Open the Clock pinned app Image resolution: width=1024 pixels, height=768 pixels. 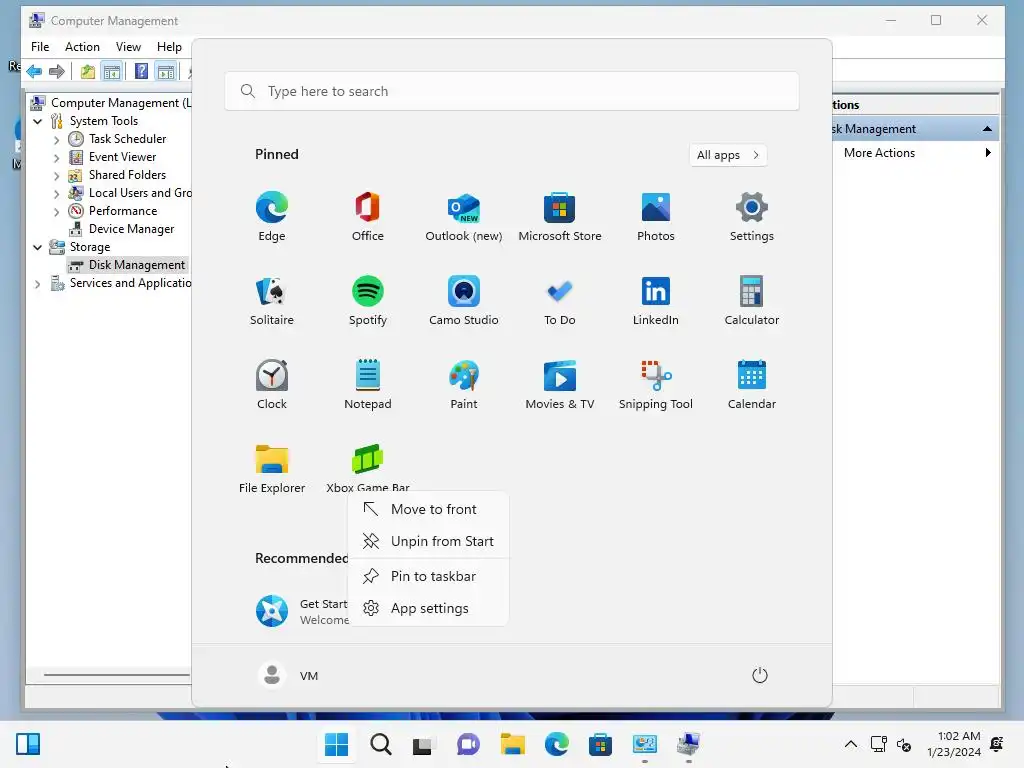point(272,385)
